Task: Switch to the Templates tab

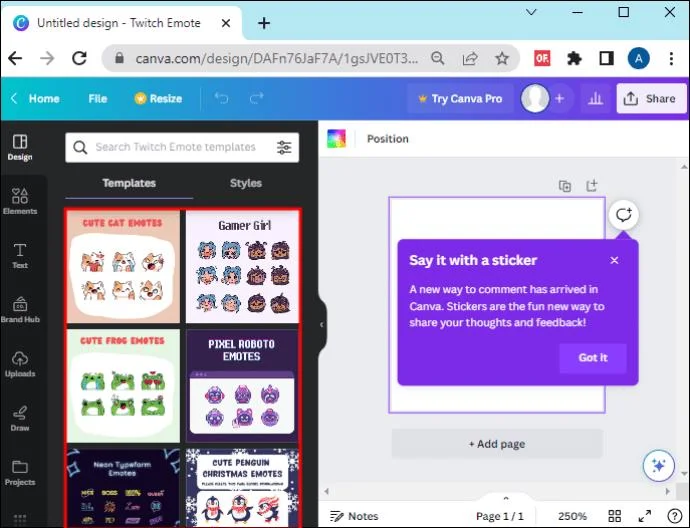Action: [129, 183]
